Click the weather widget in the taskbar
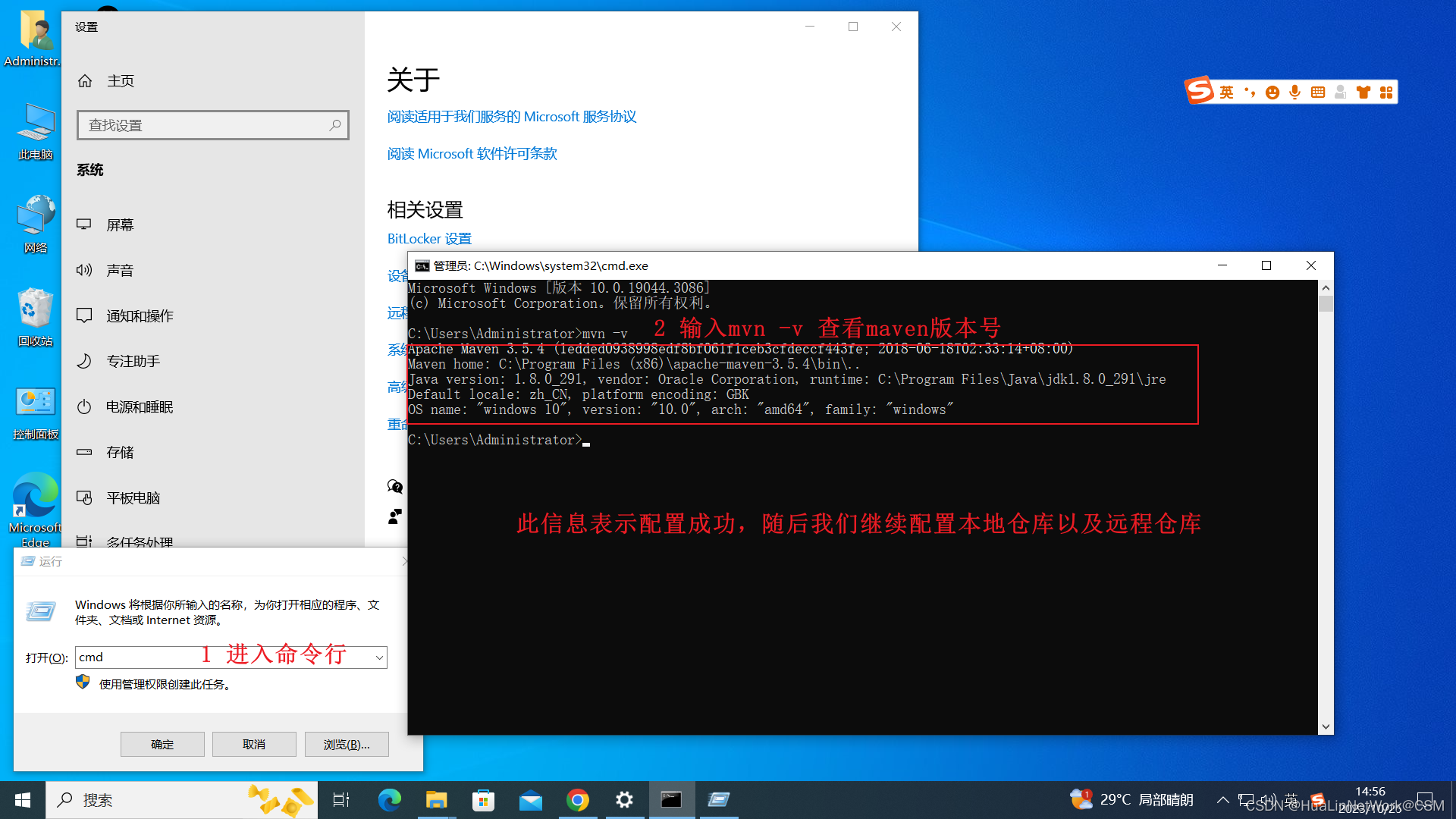 [1131, 799]
